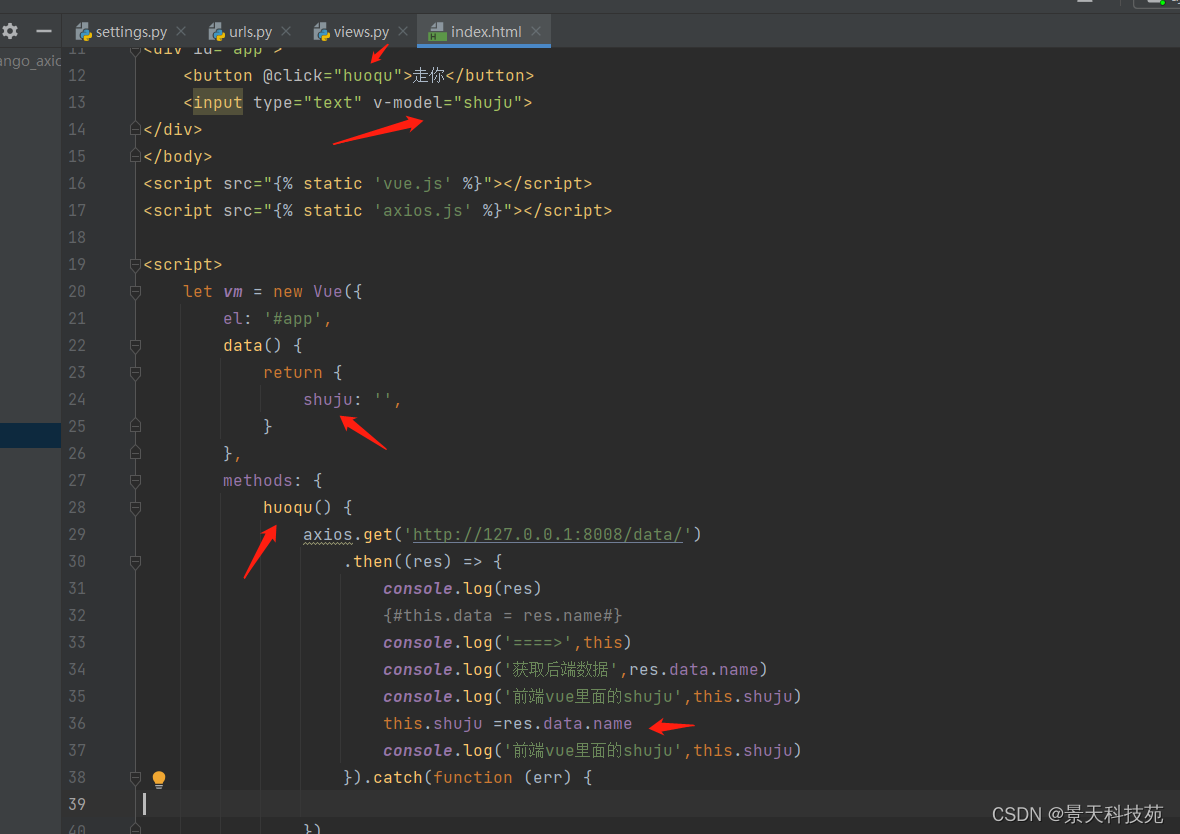Click v-model="shuju" attribute text
Image resolution: width=1180 pixels, height=834 pixels.
[x=448, y=102]
